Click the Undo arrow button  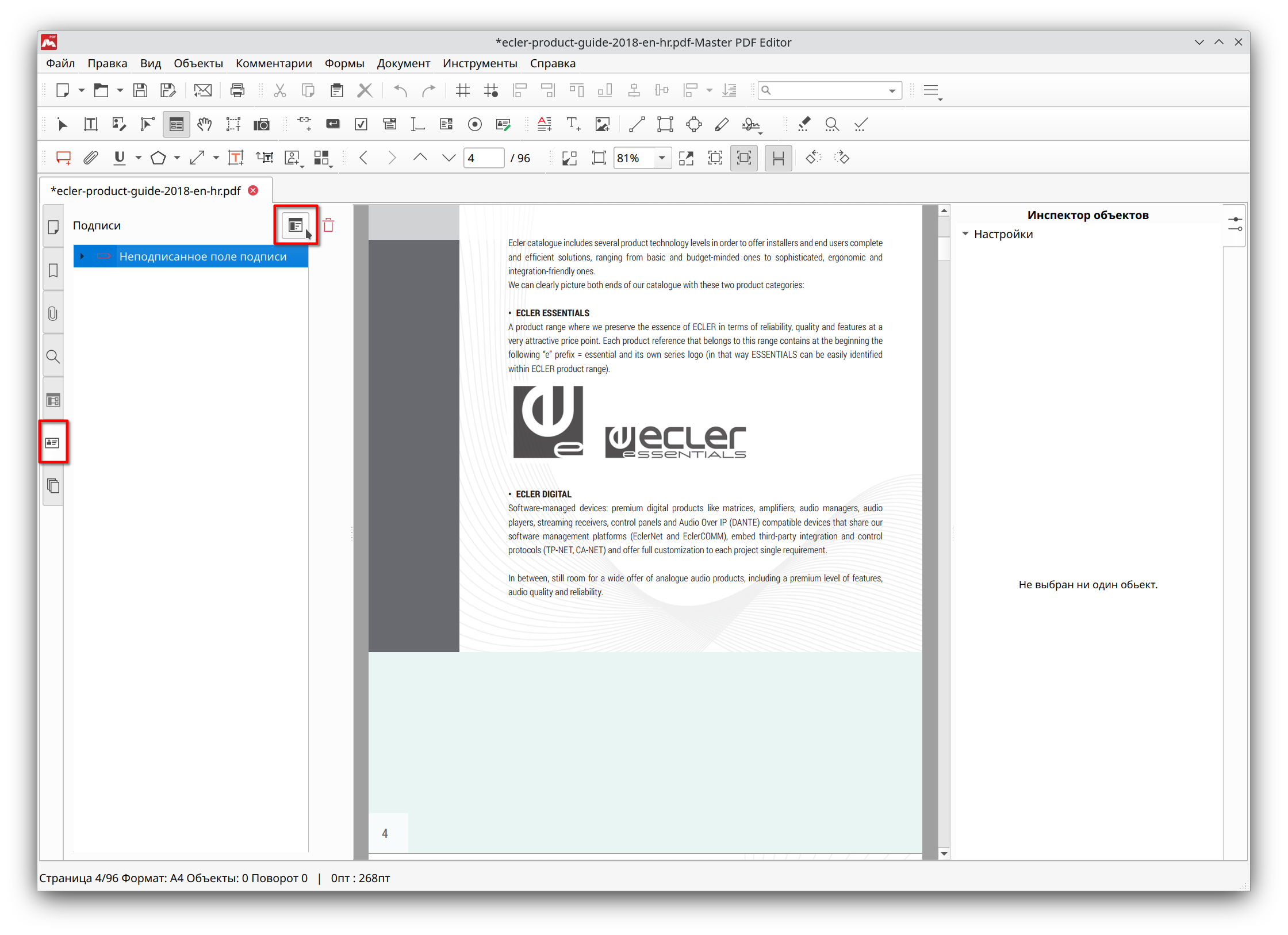400,90
